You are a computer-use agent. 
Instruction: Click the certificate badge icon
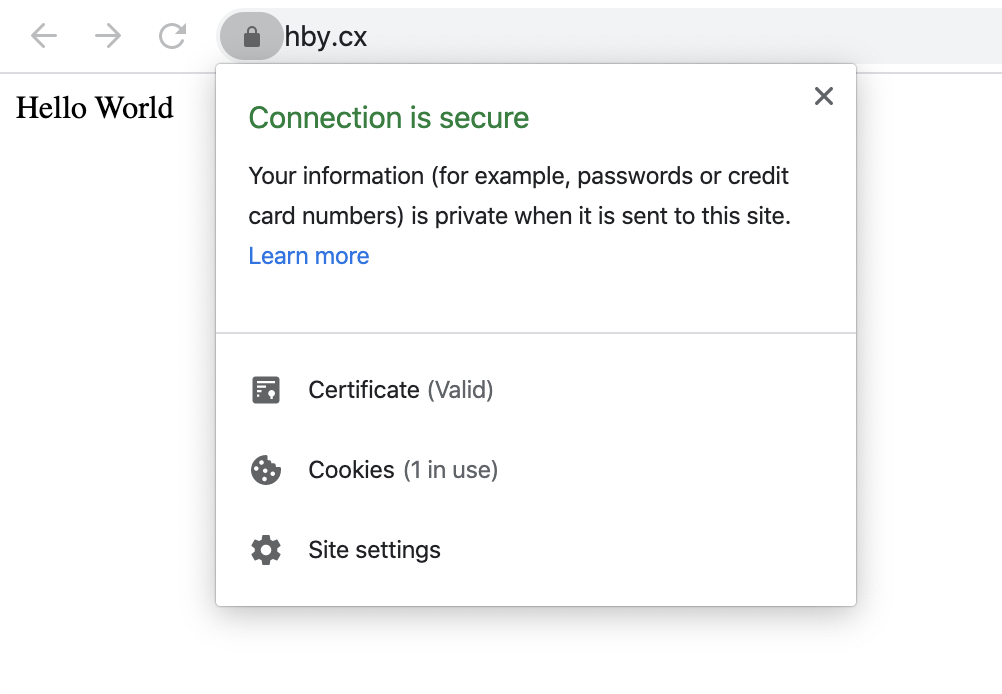[266, 390]
